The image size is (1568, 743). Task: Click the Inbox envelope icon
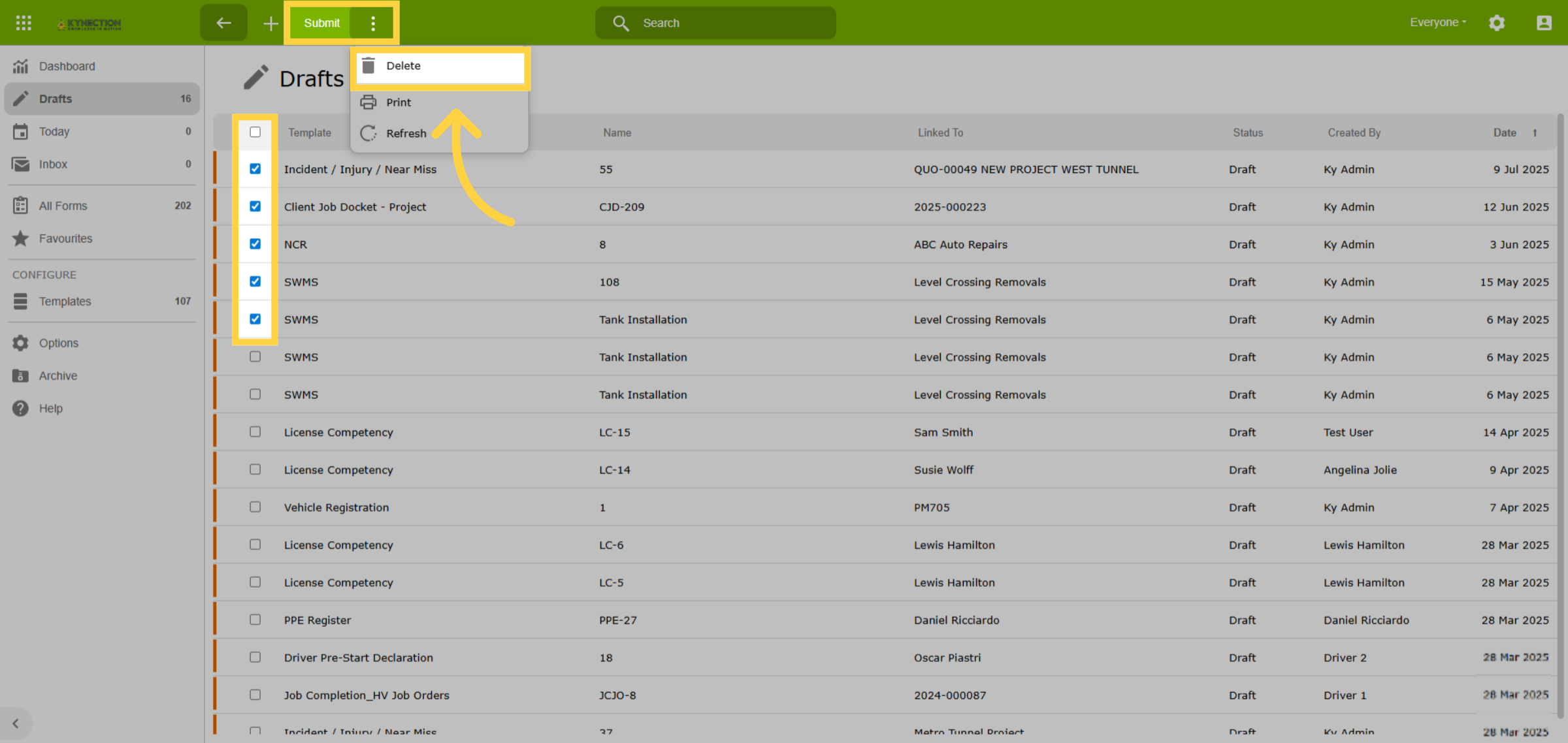[21, 164]
